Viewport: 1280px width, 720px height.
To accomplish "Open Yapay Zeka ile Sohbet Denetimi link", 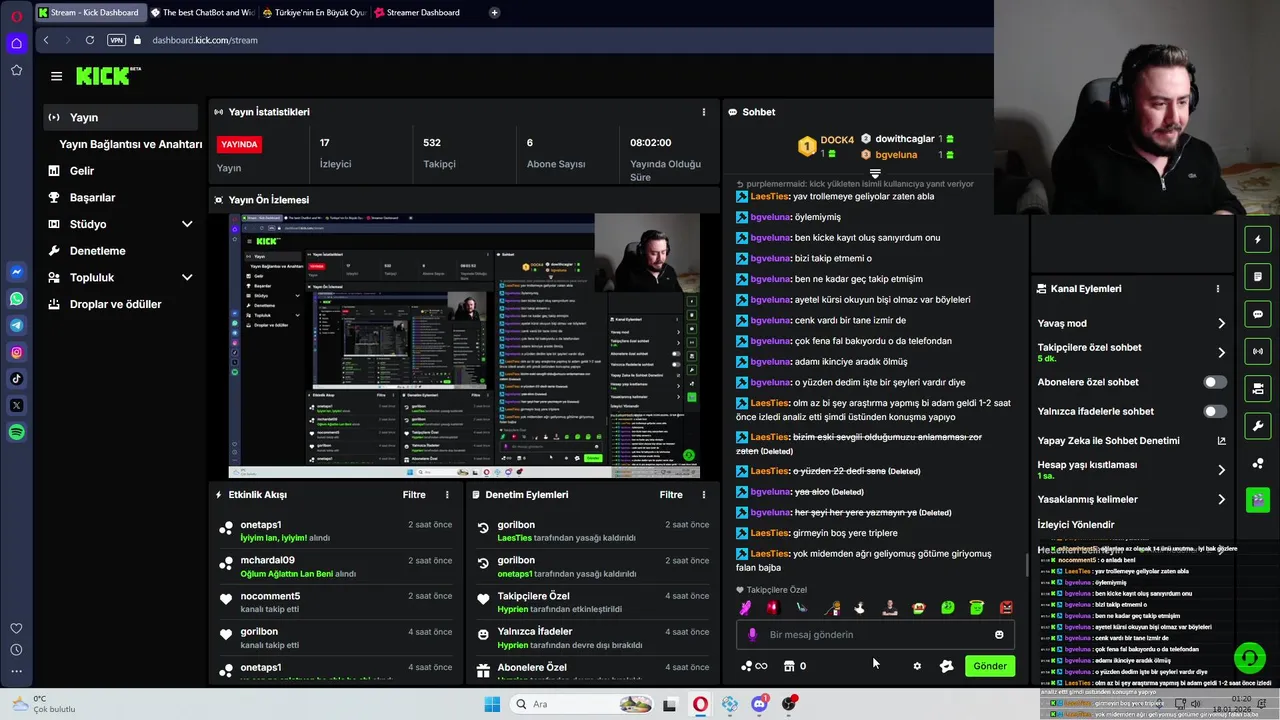I will pyautogui.click(x=1131, y=441).
